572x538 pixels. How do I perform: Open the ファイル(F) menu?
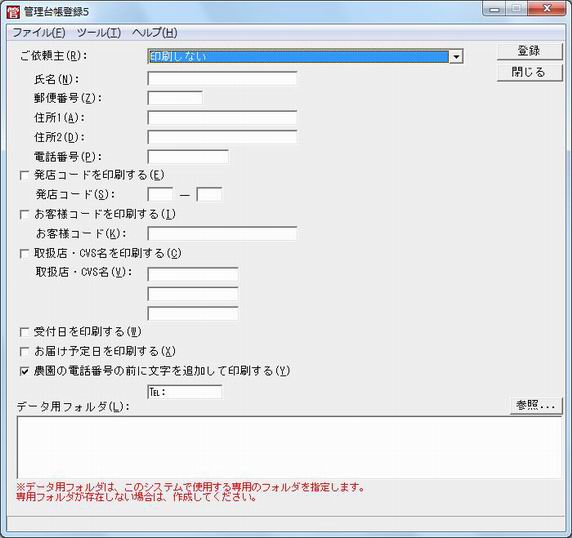(39, 33)
